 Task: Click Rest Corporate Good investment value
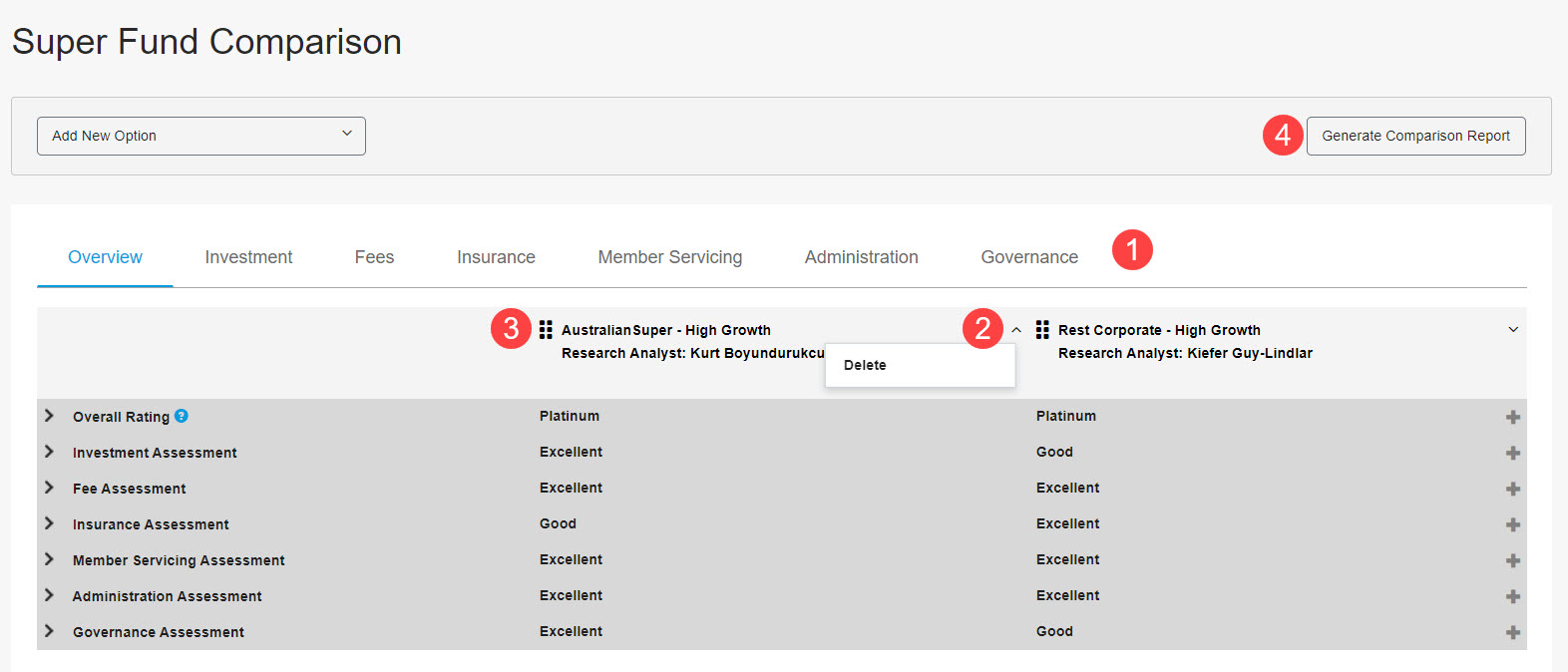pos(1054,452)
